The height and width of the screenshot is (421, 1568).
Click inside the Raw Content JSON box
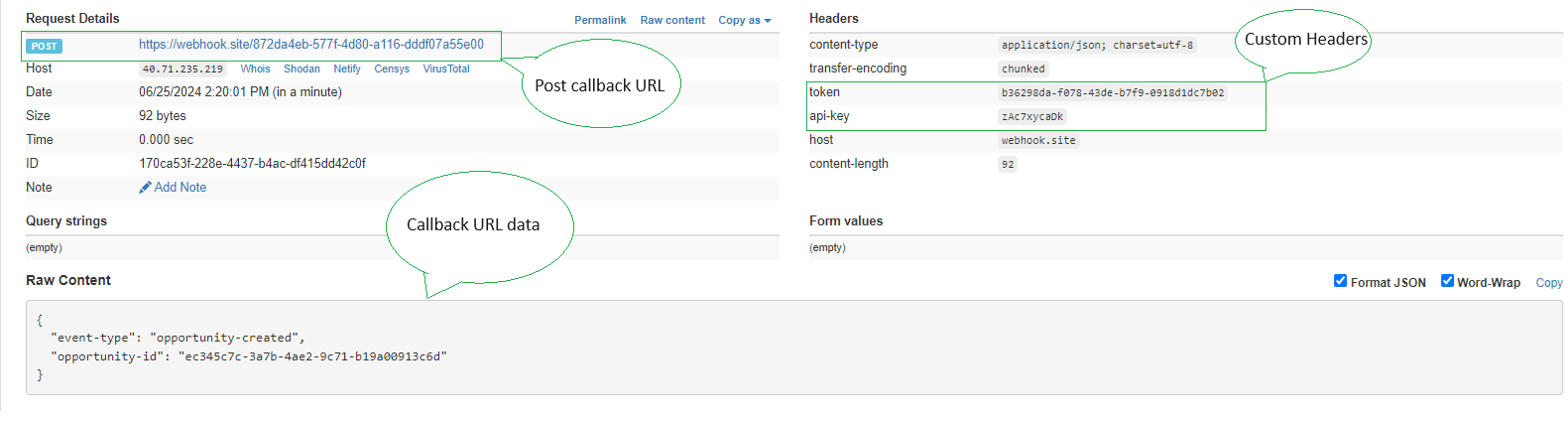coord(793,348)
